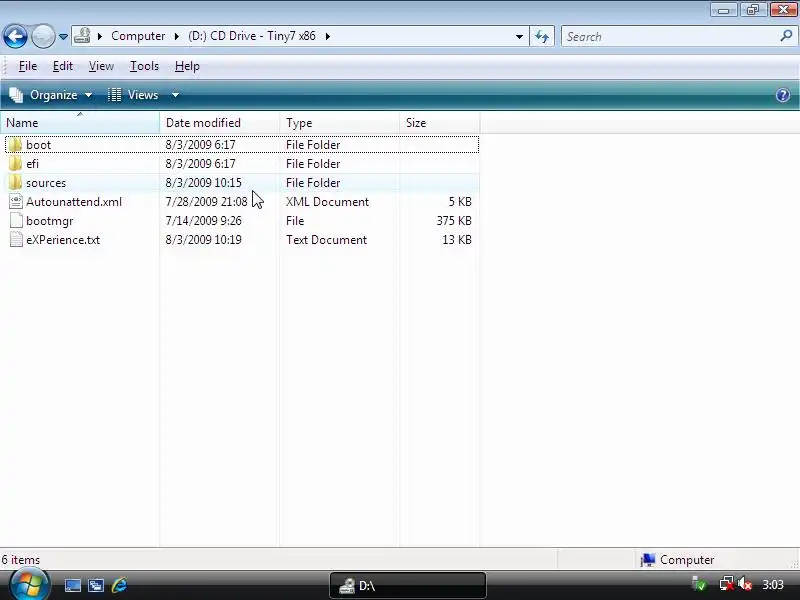Click Show Desktop quick launch icon
Viewport: 800px width, 600px height.
pyautogui.click(x=72, y=585)
